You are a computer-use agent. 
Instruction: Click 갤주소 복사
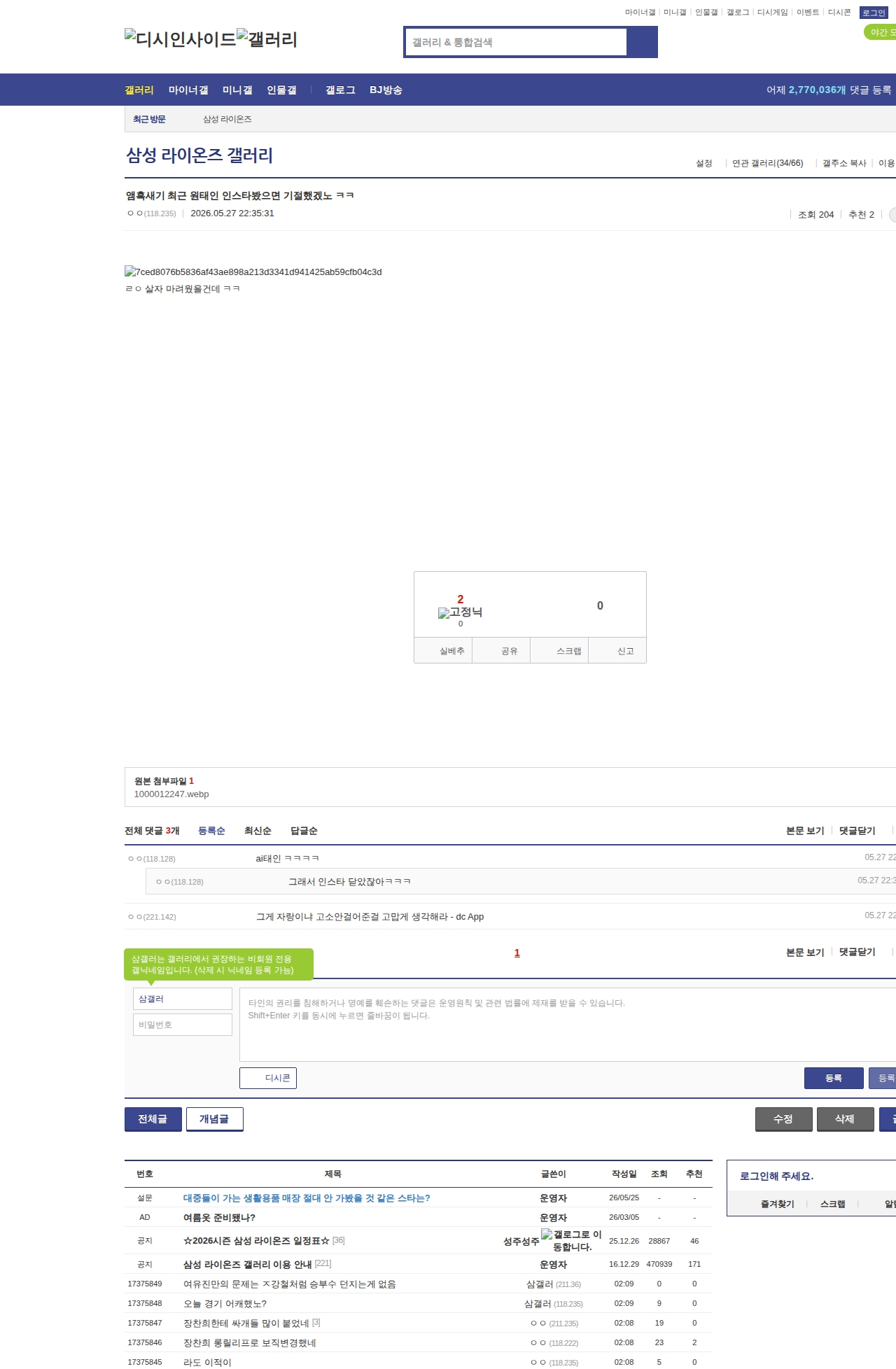coord(844,163)
